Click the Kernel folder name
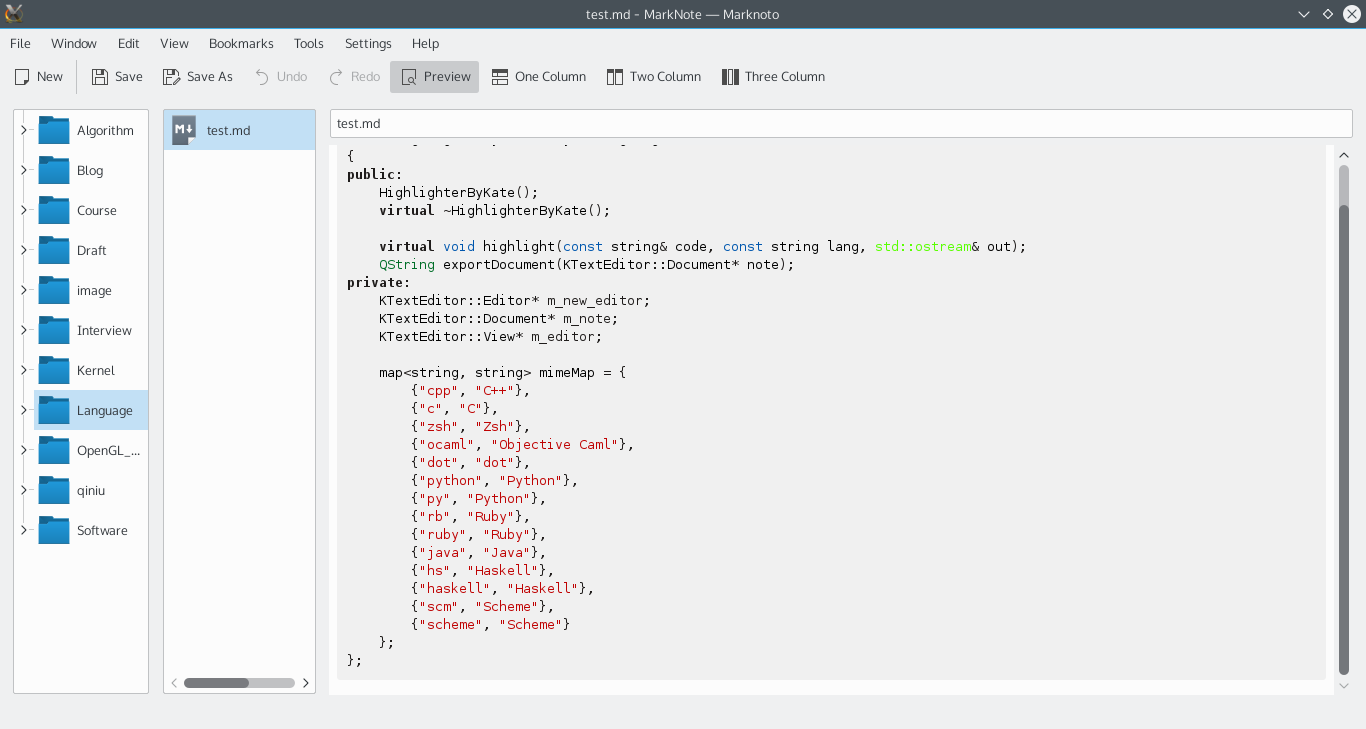 point(96,370)
